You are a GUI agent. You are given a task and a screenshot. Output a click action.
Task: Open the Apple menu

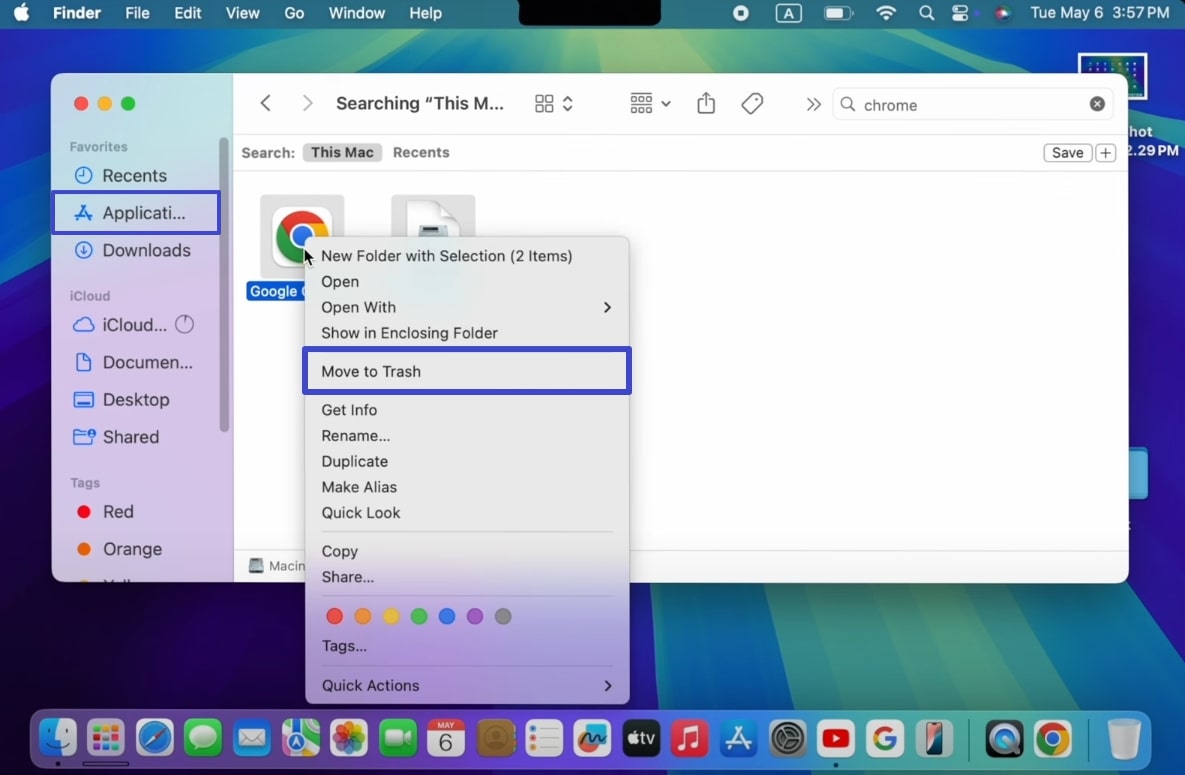[x=22, y=13]
